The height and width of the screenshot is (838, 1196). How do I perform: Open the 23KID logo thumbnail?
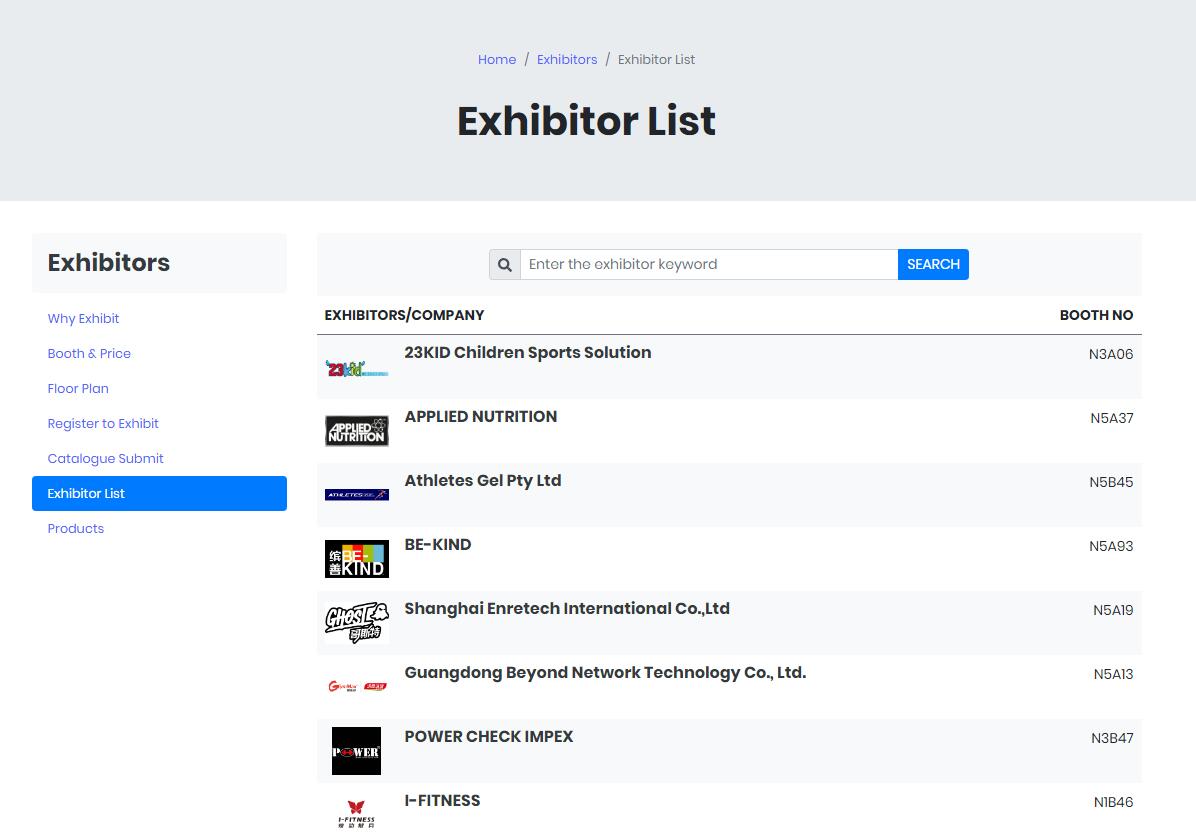pos(357,369)
